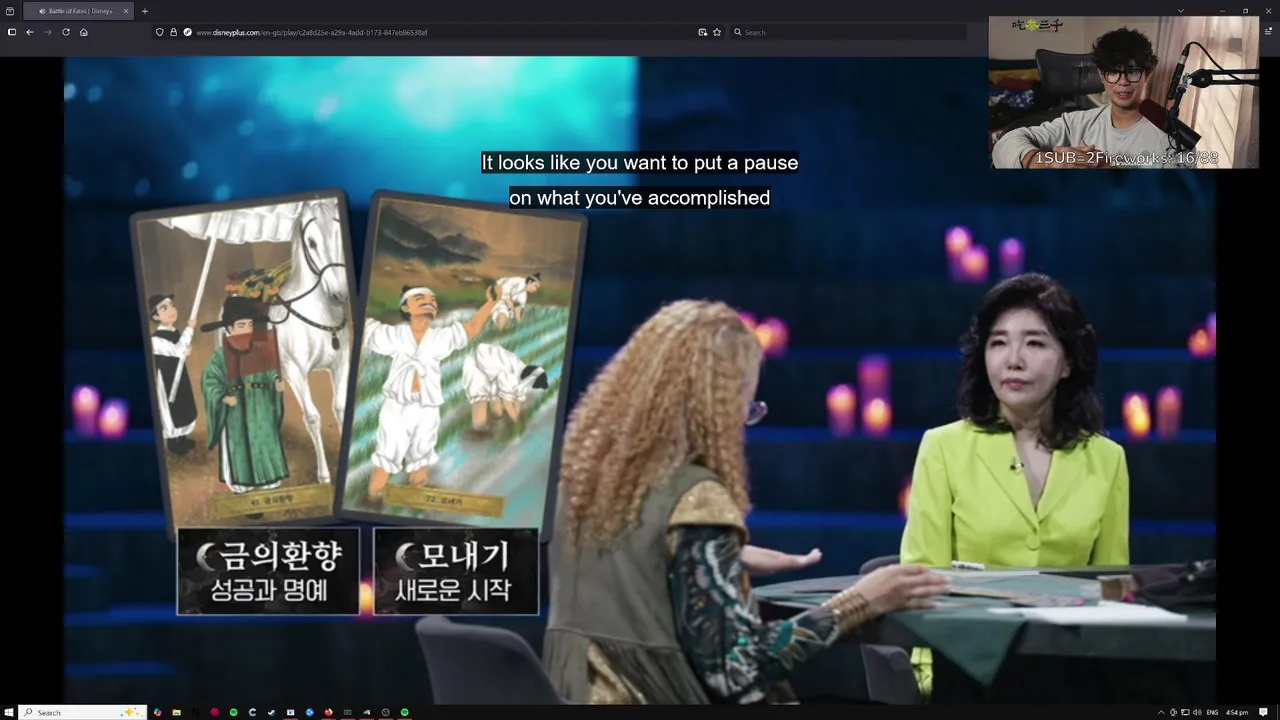Click the Windows taskbar Search box
This screenshot has width=1280, height=720.
coord(83,712)
